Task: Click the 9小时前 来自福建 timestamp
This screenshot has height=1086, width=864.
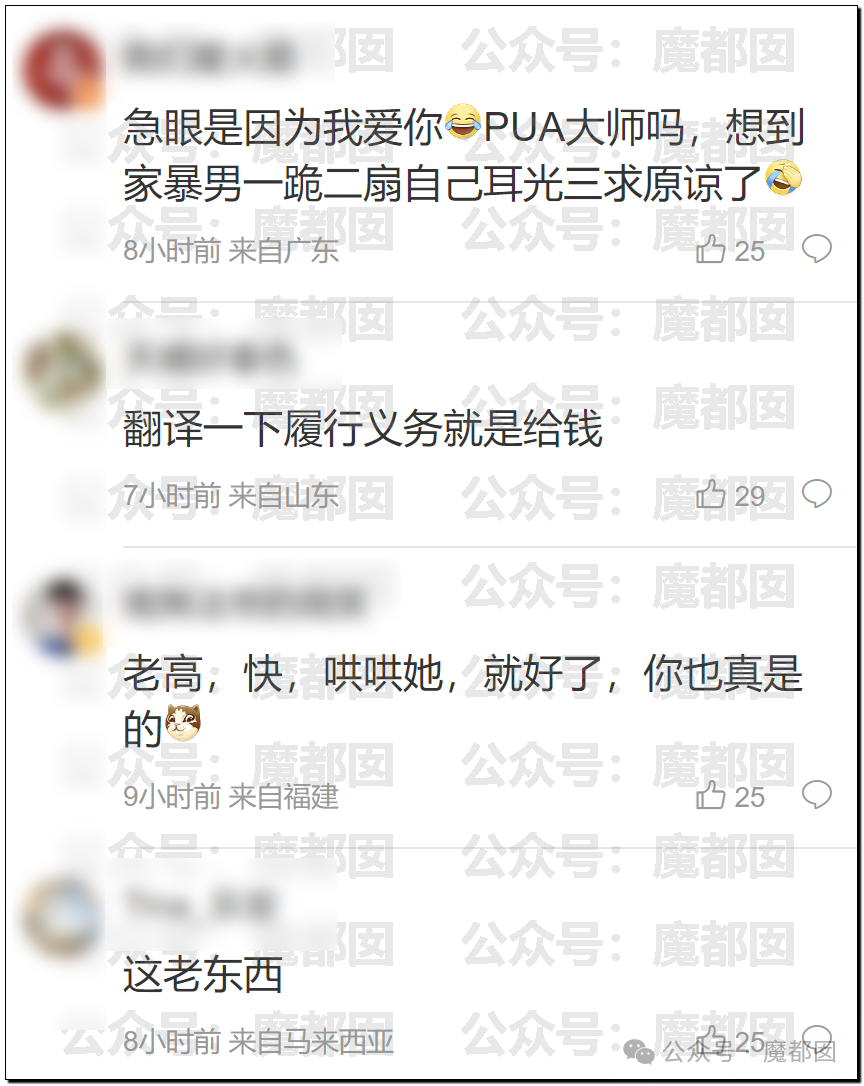Action: point(231,796)
